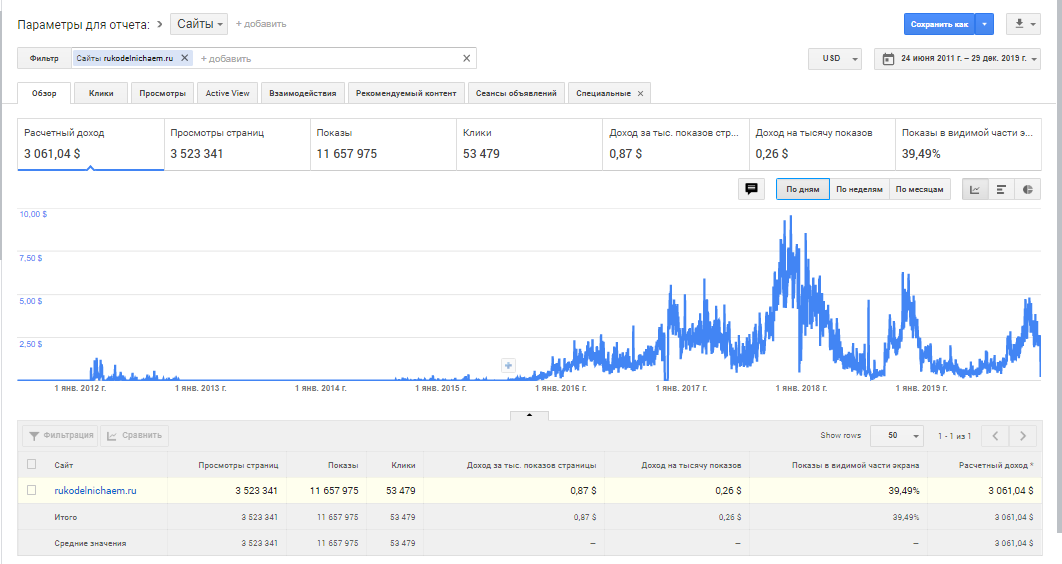The width and height of the screenshot is (1062, 564).
Task: Close the Специальные tab
Action: pyautogui.click(x=640, y=93)
